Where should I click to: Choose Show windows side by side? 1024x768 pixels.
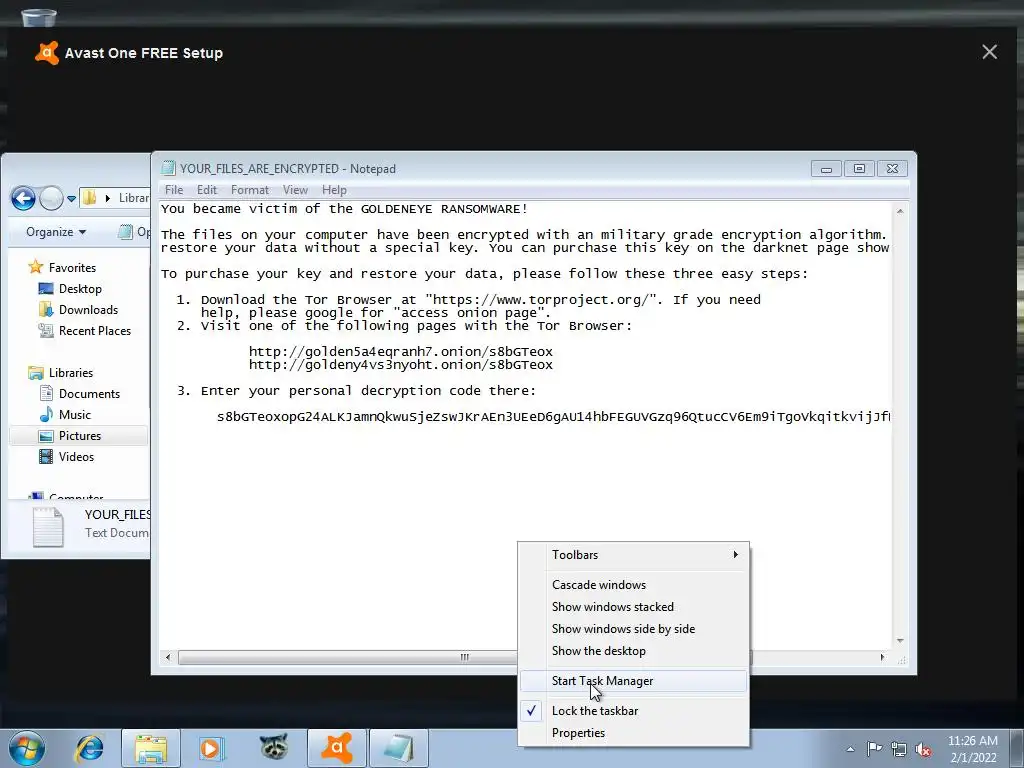click(x=633, y=629)
